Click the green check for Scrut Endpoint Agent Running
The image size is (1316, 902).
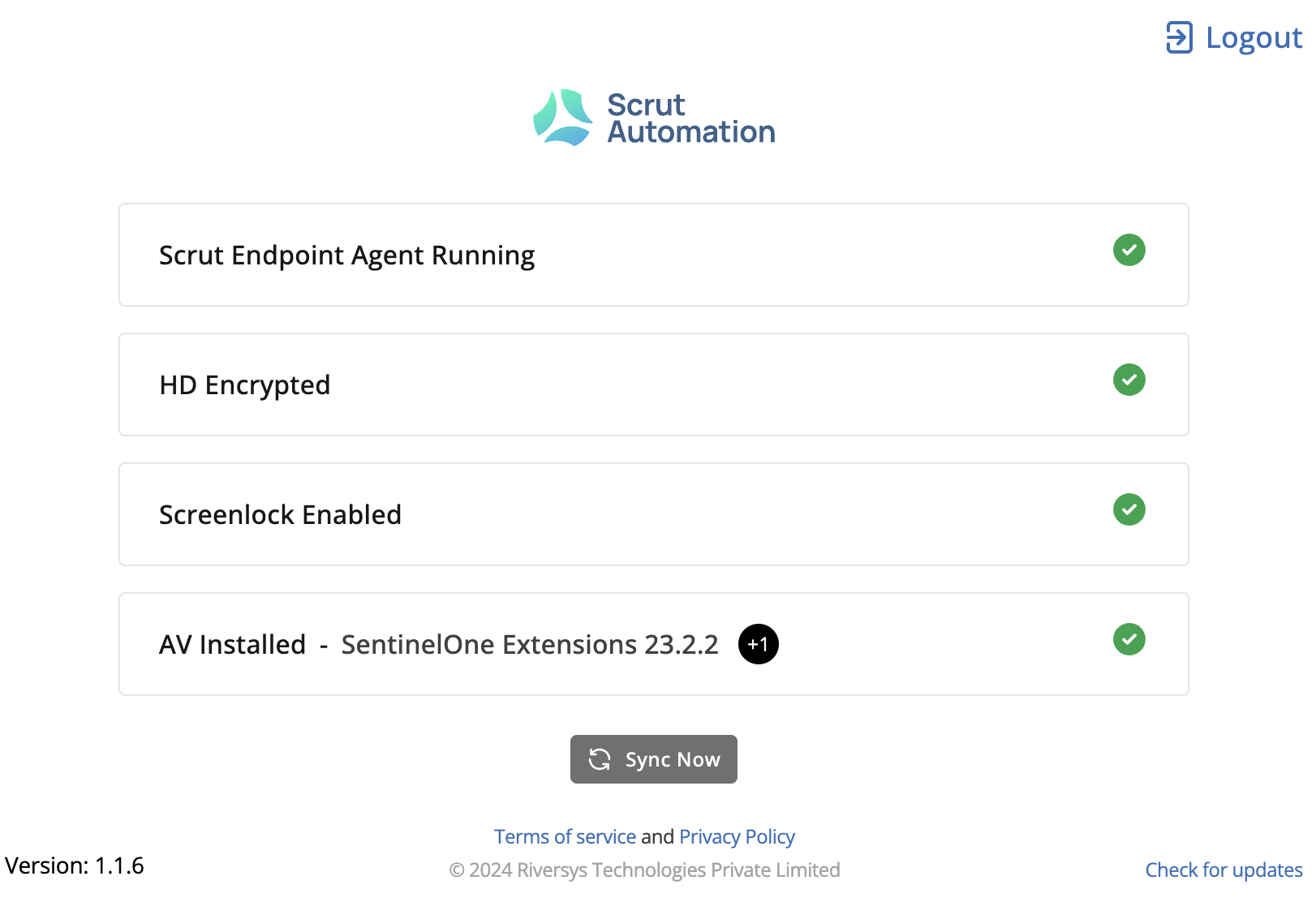click(x=1129, y=250)
